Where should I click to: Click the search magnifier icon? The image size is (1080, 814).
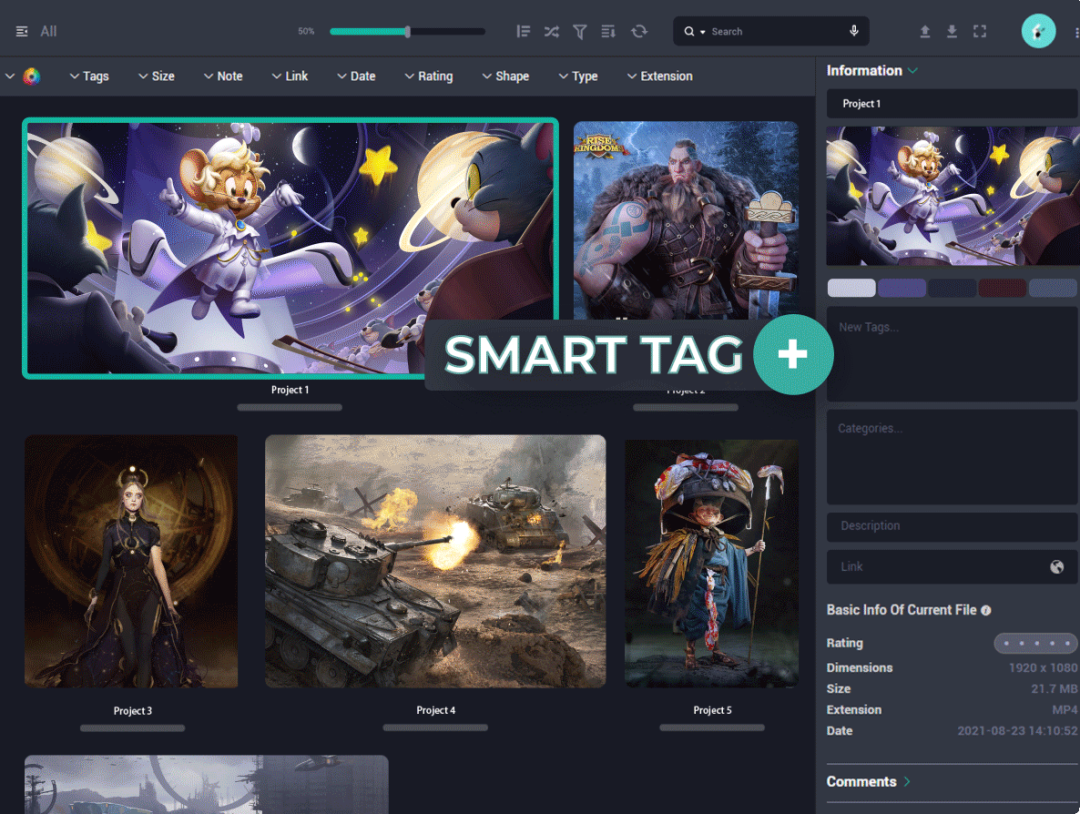(x=689, y=32)
